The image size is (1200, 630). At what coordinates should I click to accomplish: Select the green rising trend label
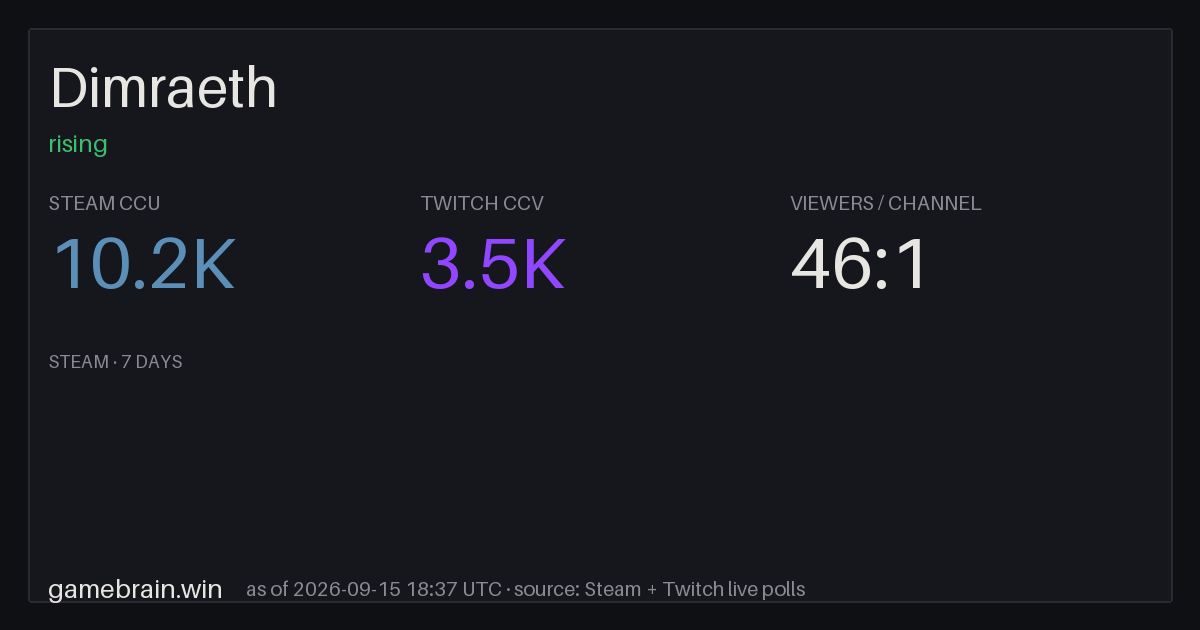78,145
